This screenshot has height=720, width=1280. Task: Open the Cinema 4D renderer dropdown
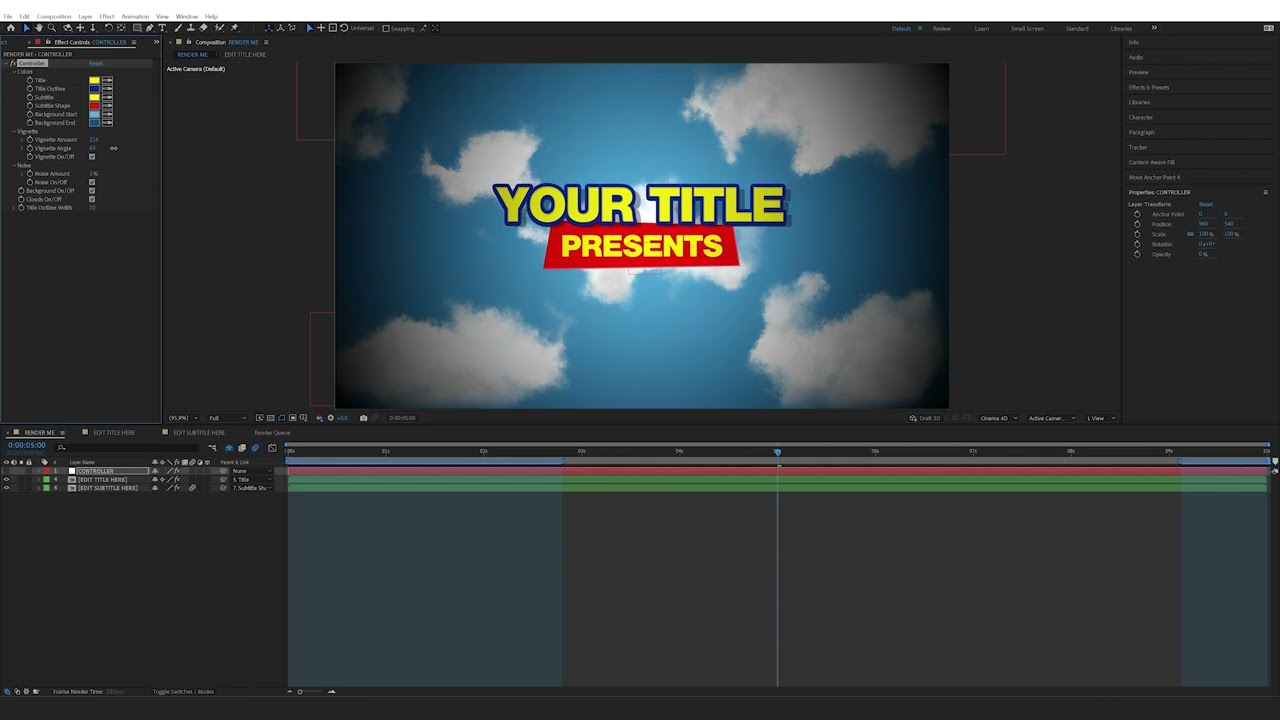tap(997, 418)
